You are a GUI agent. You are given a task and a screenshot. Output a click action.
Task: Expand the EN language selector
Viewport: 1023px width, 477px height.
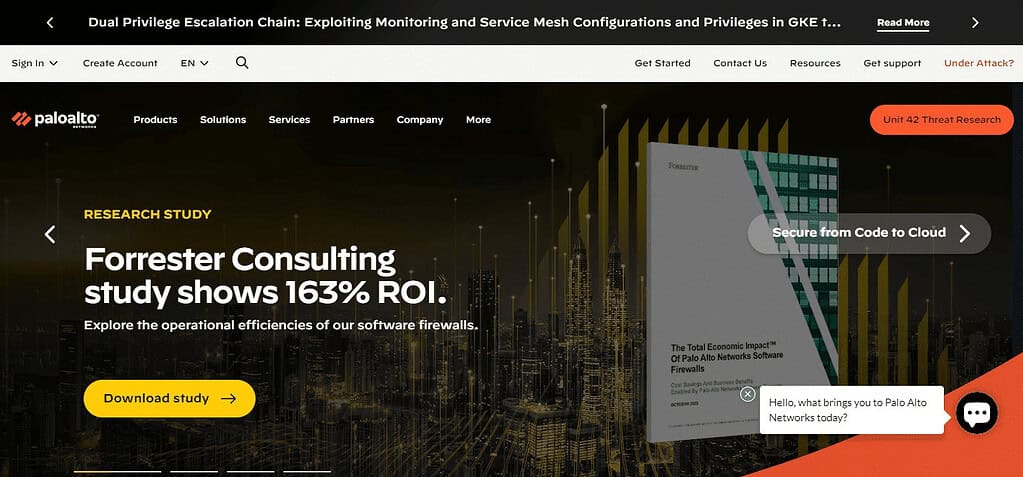[x=194, y=63]
